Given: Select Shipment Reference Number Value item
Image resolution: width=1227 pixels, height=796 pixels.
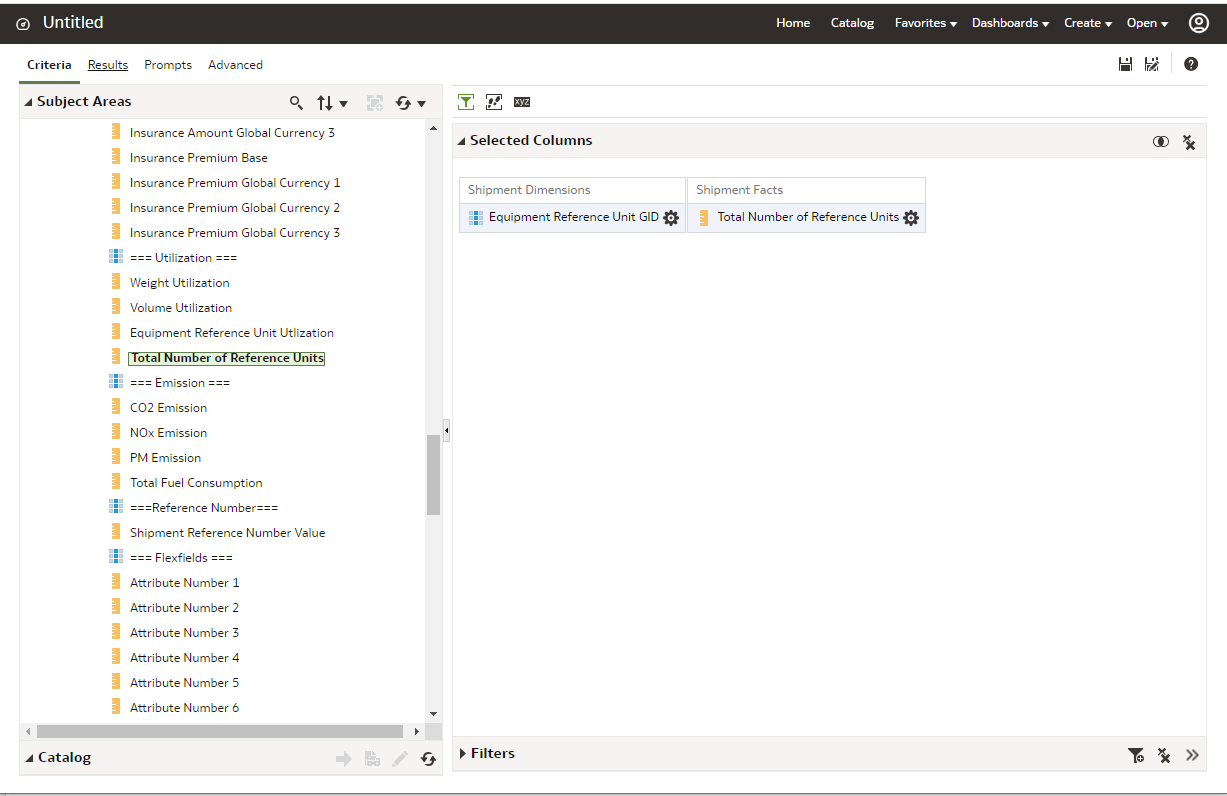Looking at the screenshot, I should [x=228, y=533].
